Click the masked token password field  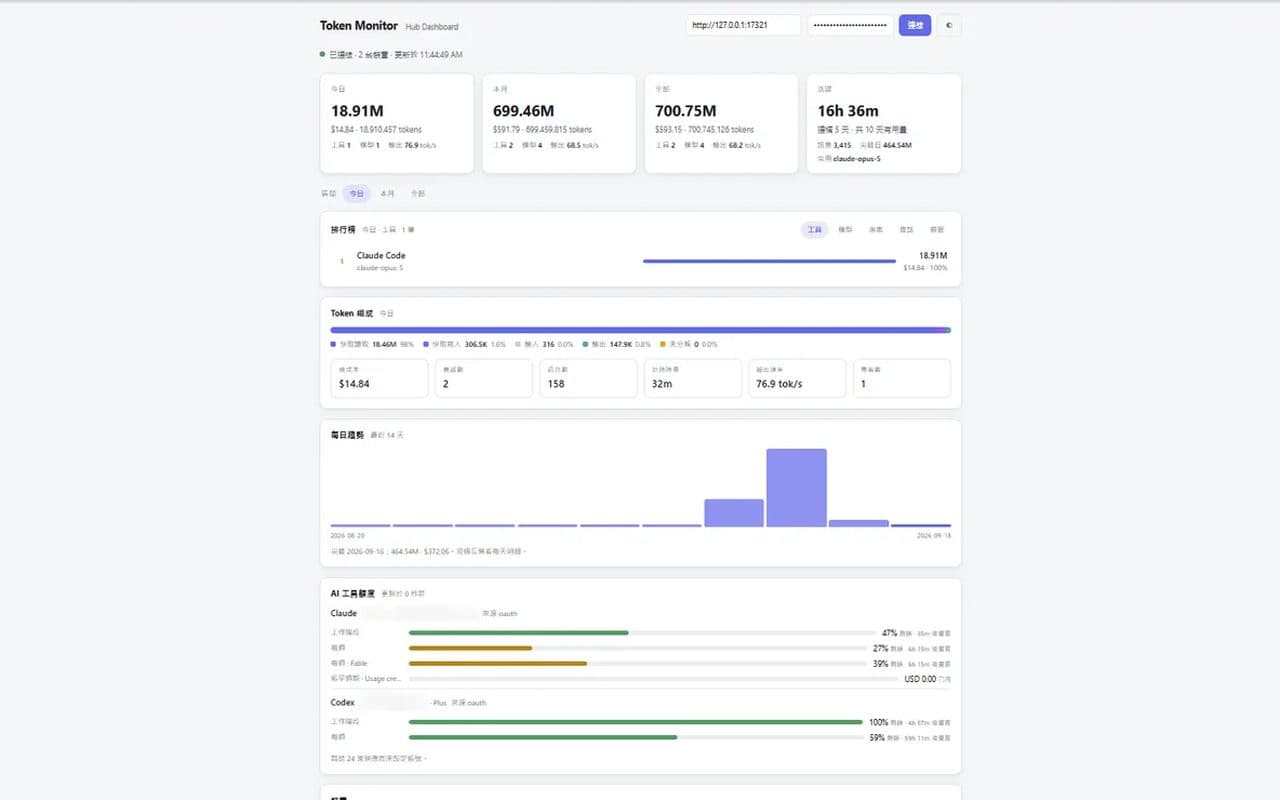[851, 25]
